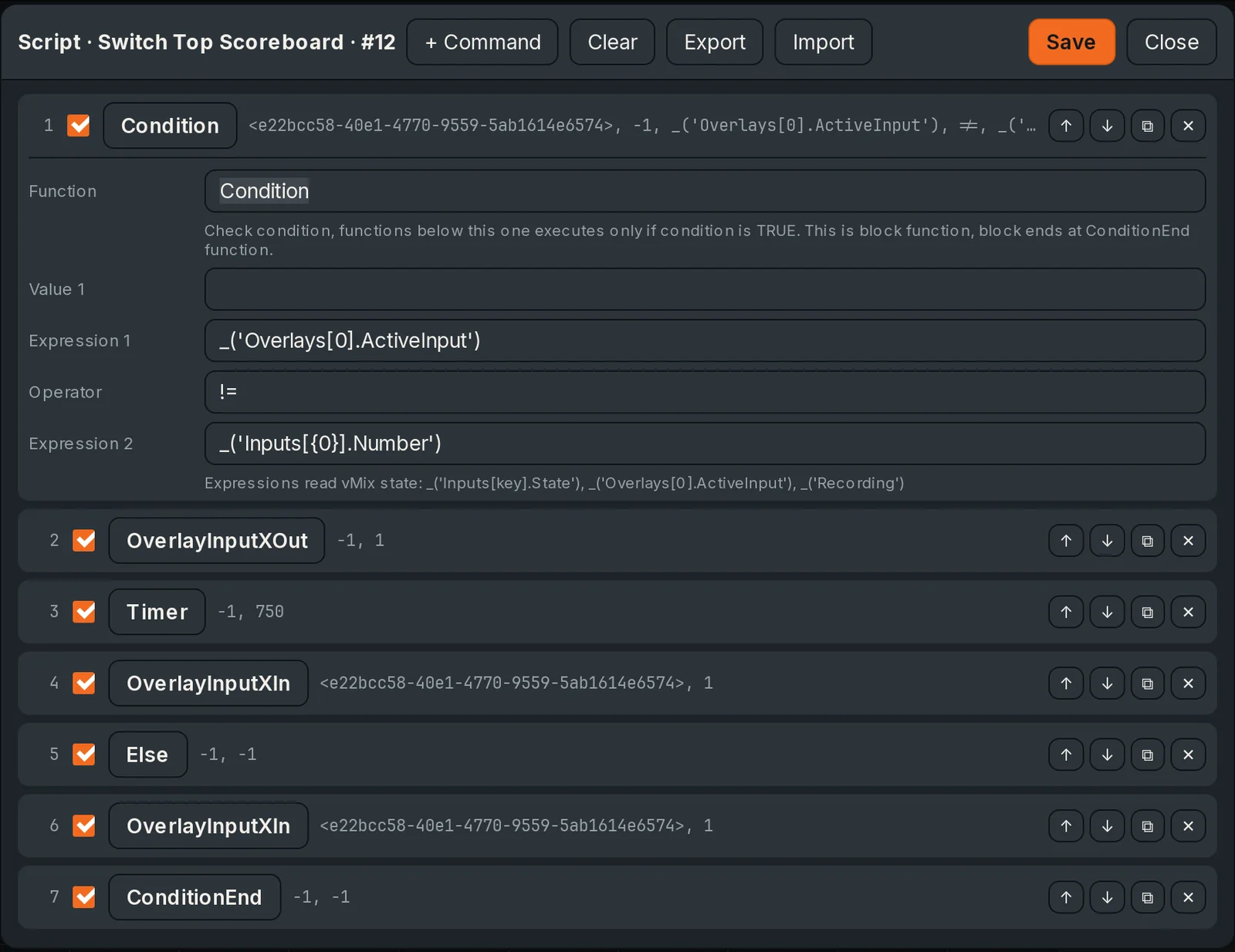The height and width of the screenshot is (952, 1235).
Task: Expand the OverlayInputXOut command
Action: tap(217, 541)
